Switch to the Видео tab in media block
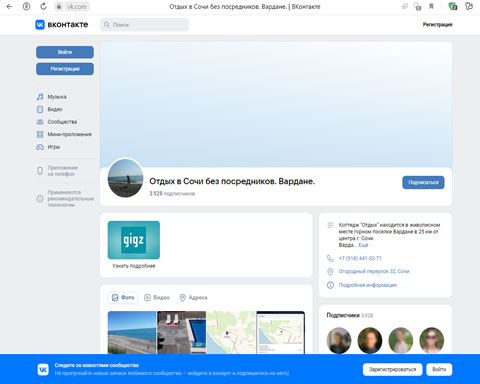The height and width of the screenshot is (384, 480). coord(157,297)
